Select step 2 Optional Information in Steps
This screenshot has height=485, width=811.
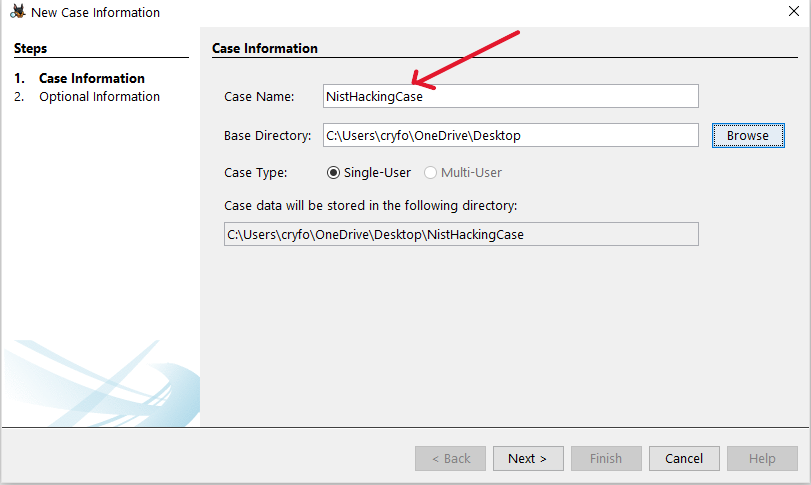coord(99,97)
